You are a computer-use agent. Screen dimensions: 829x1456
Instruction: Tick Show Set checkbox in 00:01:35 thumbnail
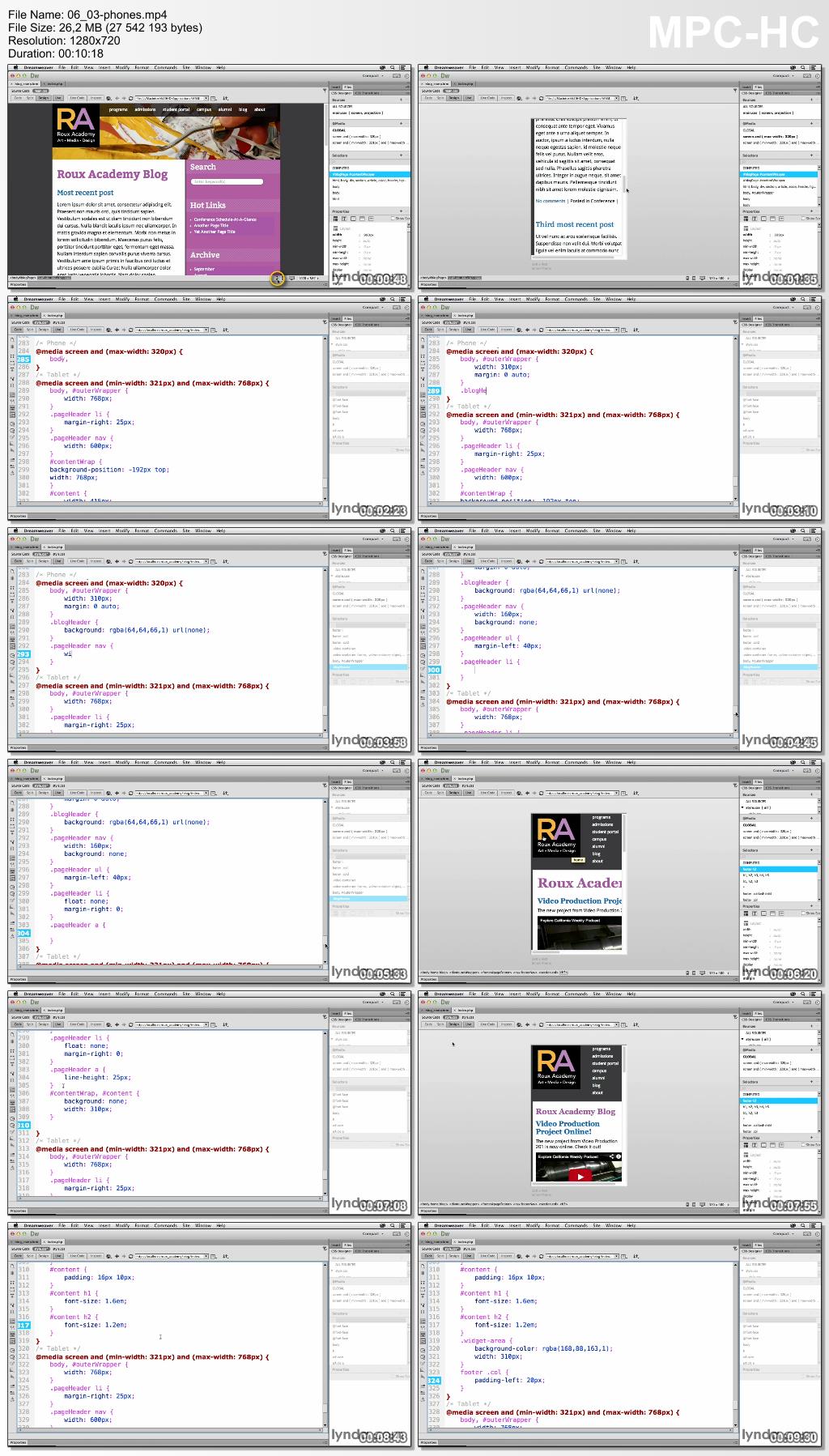pyautogui.click(x=803, y=219)
